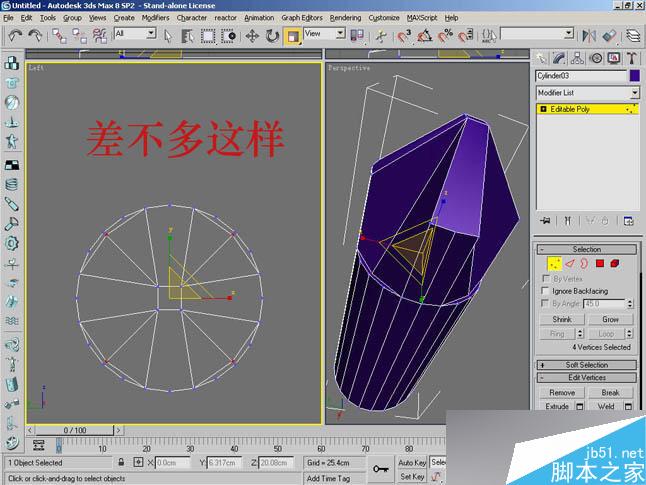Click the Add Time Tag button
Screen dimensions: 646x485
[328, 478]
